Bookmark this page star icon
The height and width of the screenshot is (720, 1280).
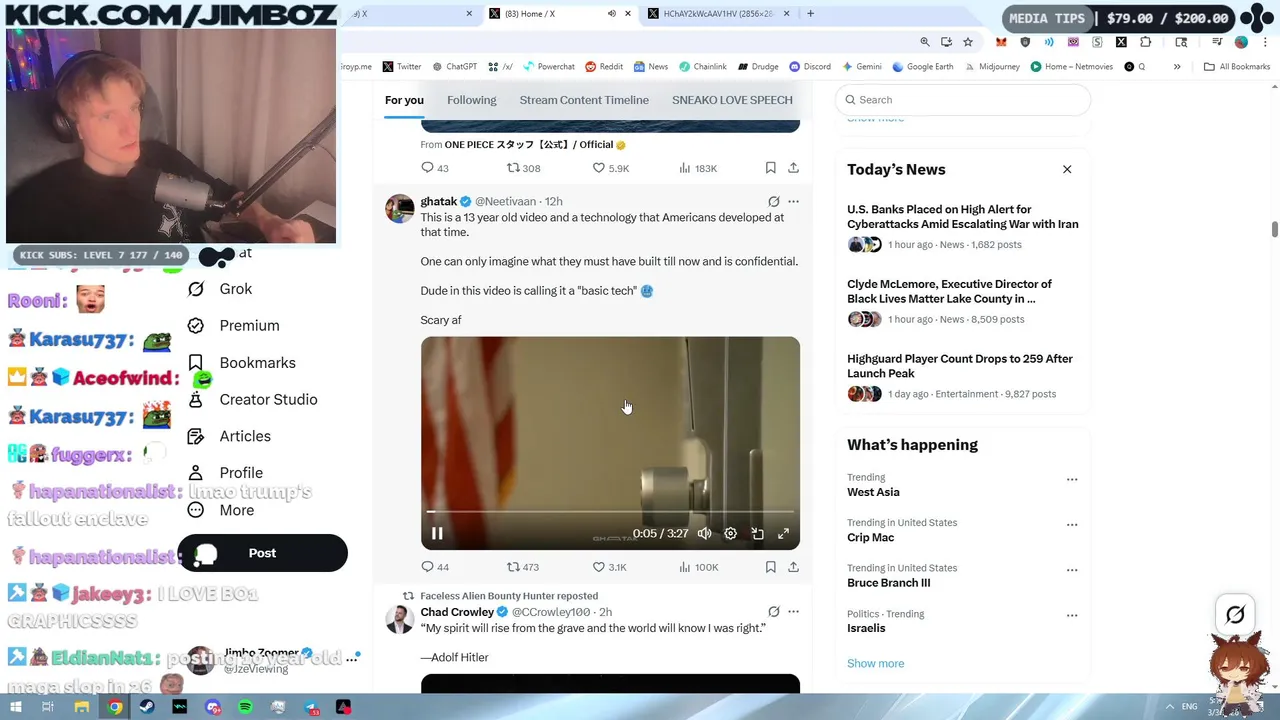tap(967, 42)
